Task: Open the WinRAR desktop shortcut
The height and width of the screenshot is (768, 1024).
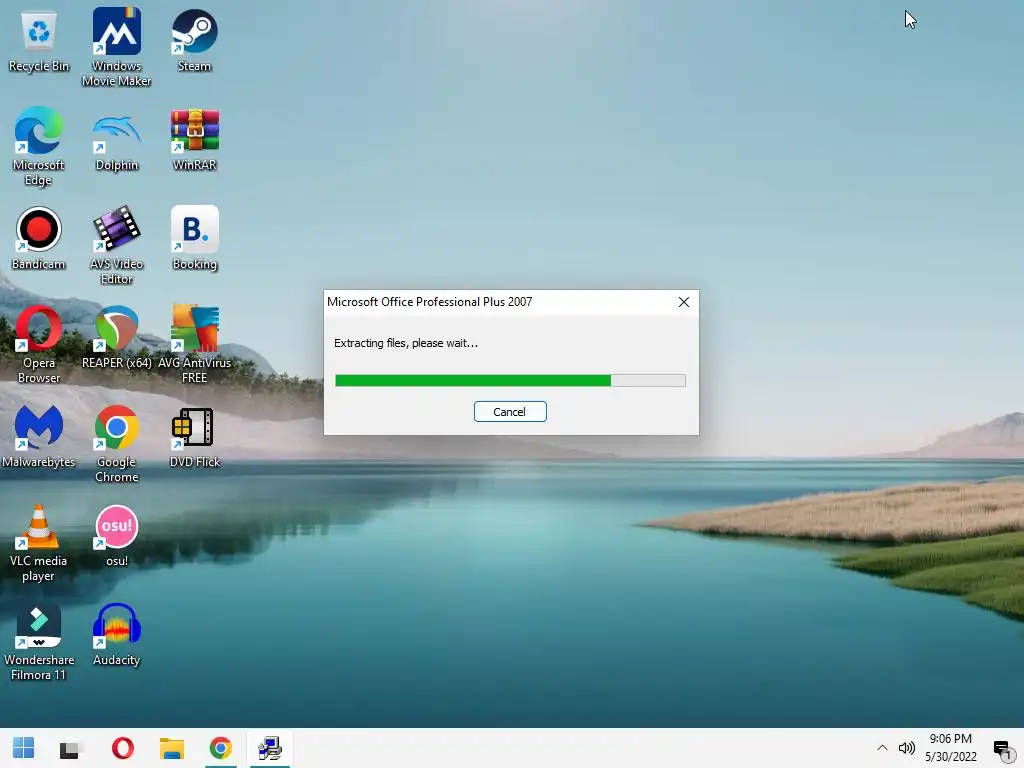Action: (195, 140)
